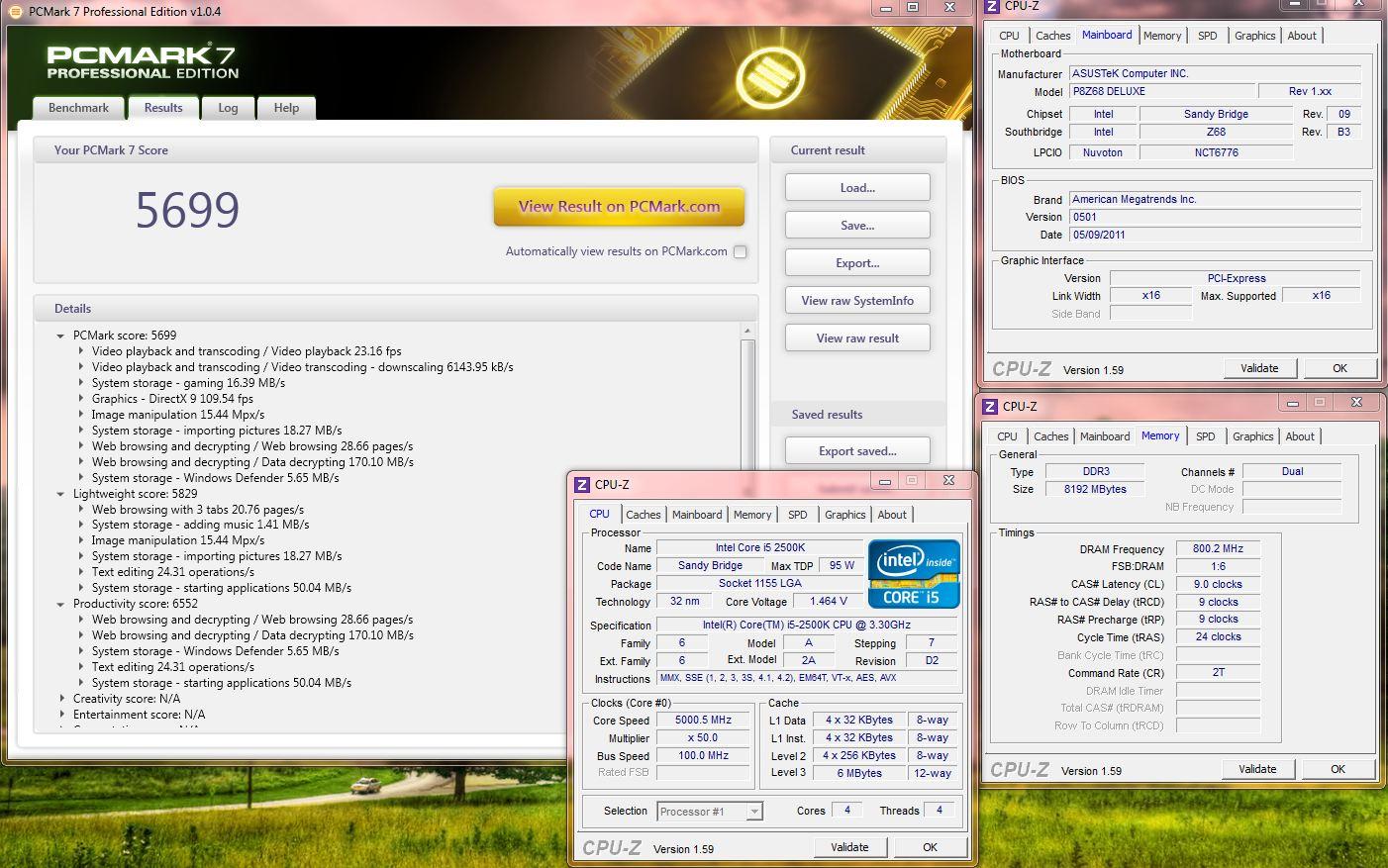Click OK in the Mainboard CPU-Z window

pyautogui.click(x=1339, y=368)
